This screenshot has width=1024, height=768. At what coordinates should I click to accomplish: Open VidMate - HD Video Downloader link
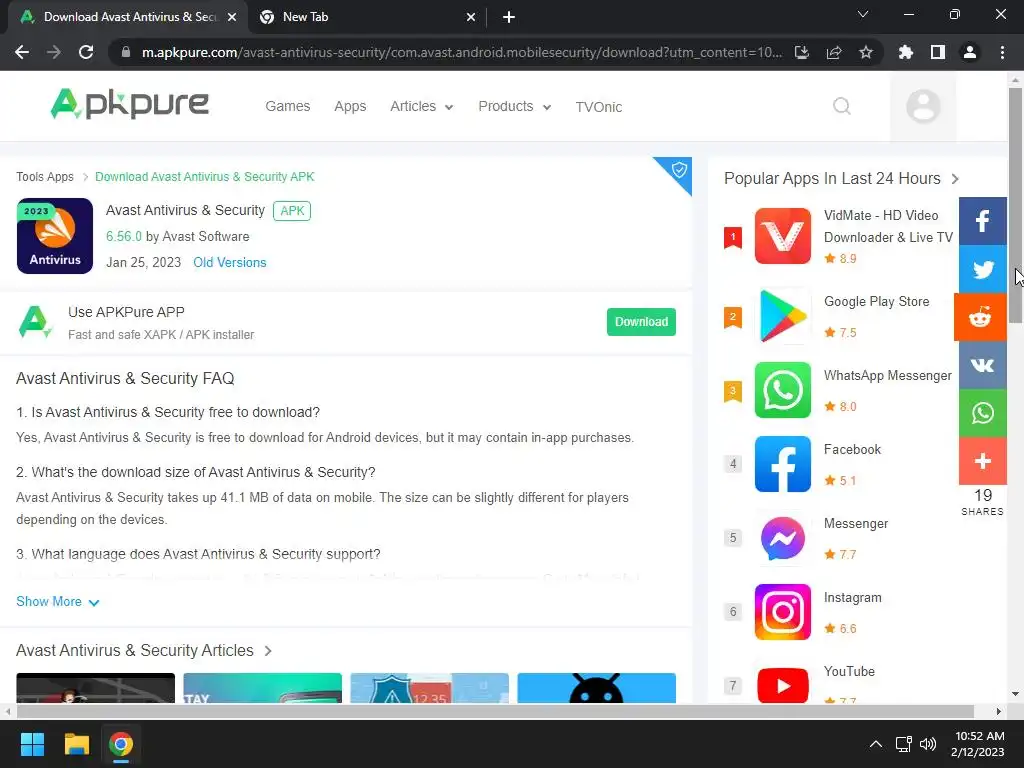point(888,226)
